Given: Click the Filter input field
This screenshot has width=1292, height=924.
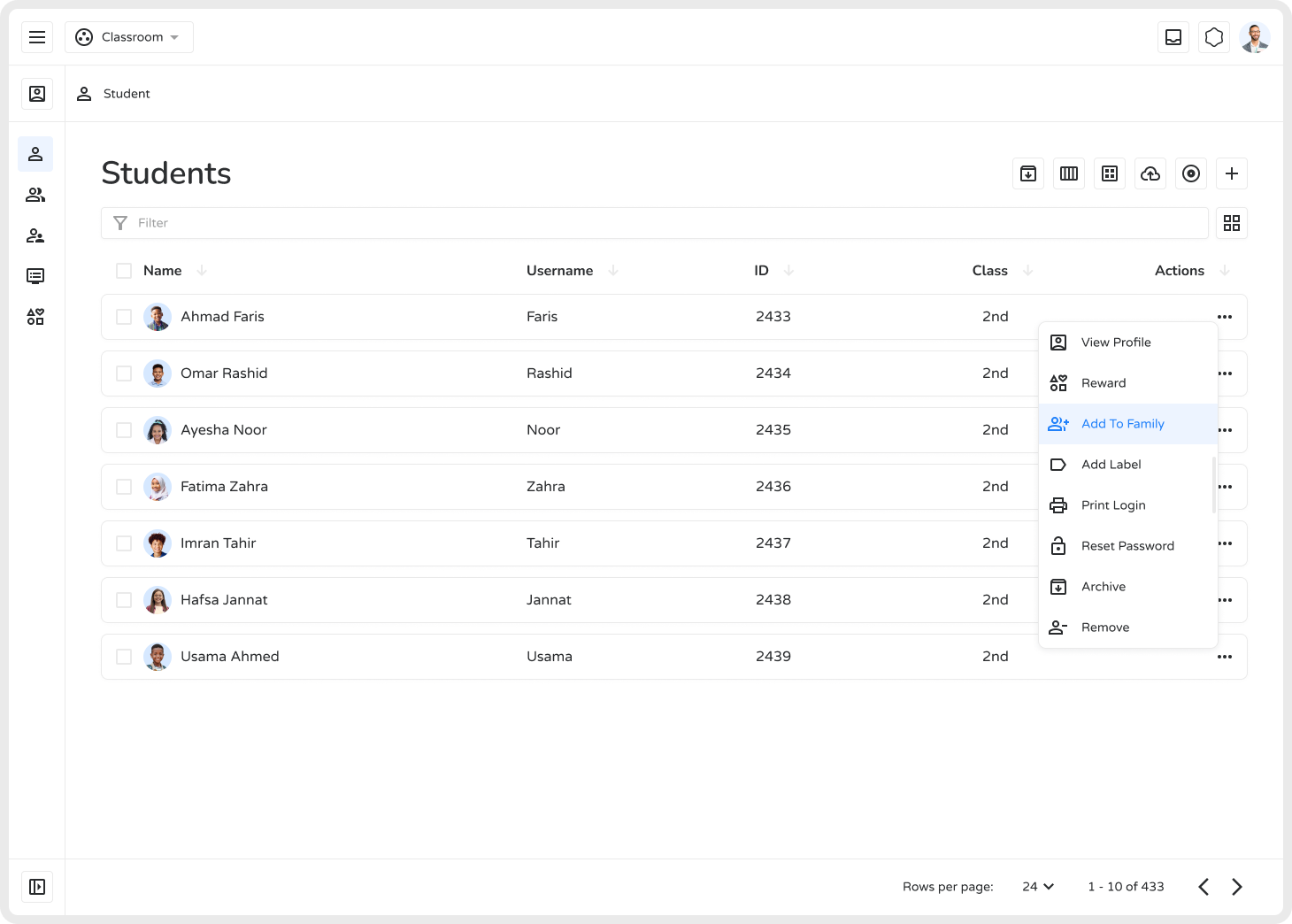Looking at the screenshot, I should click(x=655, y=223).
